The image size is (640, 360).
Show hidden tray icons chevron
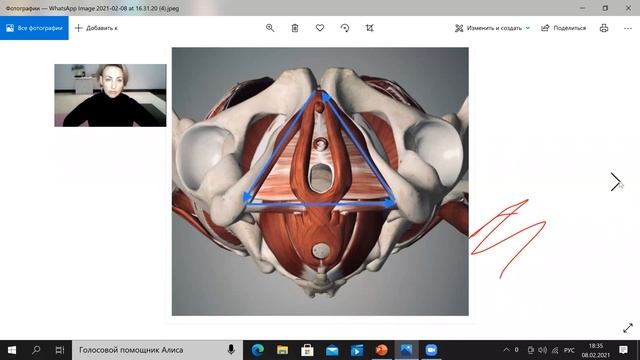coord(507,350)
